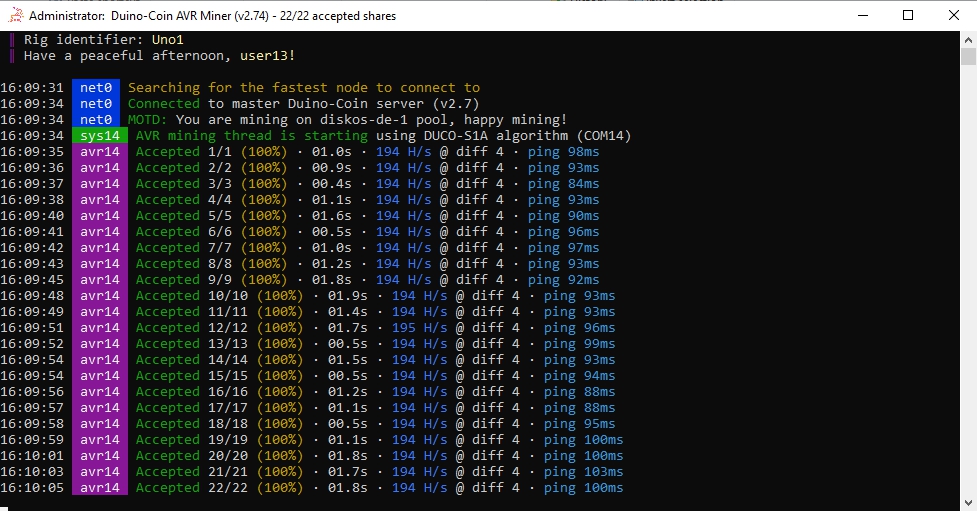Click the vertical scrollbar thumb
The width and height of the screenshot is (977, 511).
point(968,56)
